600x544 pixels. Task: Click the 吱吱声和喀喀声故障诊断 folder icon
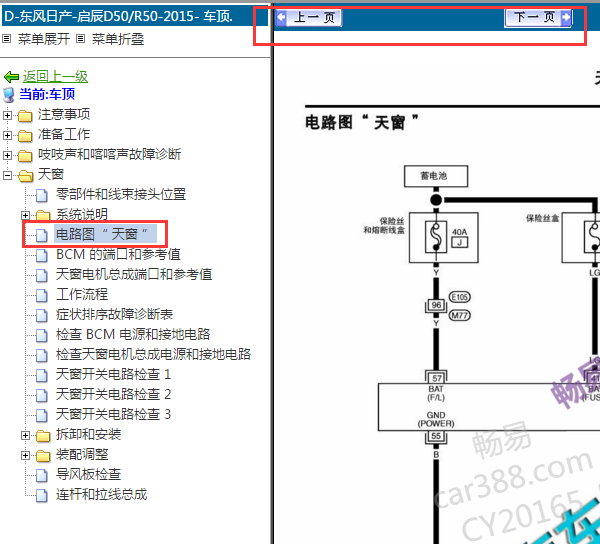coord(25,155)
